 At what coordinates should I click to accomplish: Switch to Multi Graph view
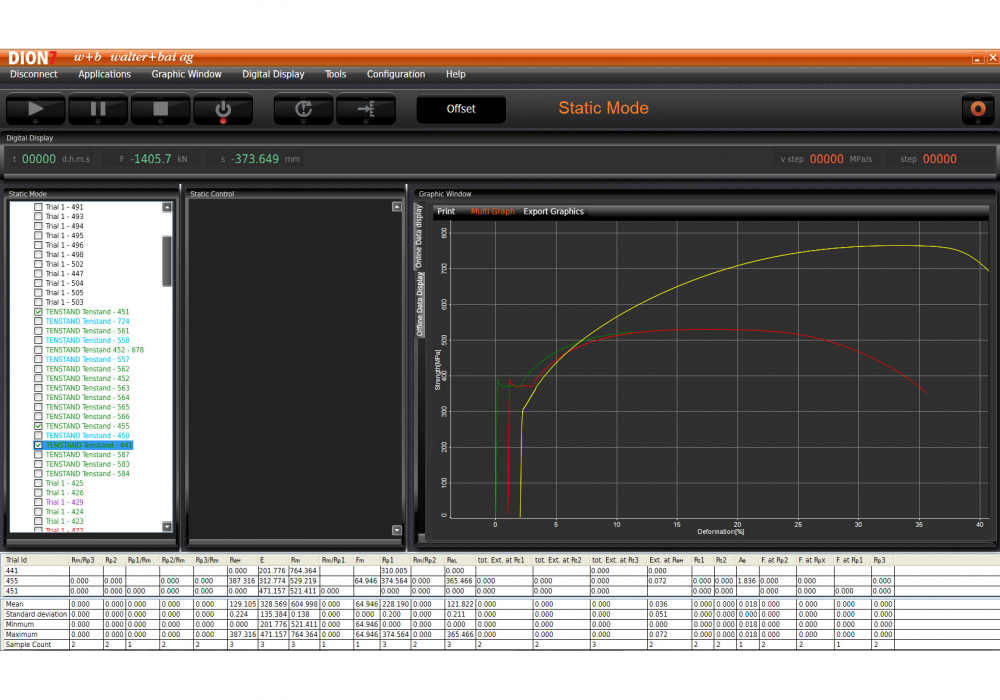[x=492, y=212]
